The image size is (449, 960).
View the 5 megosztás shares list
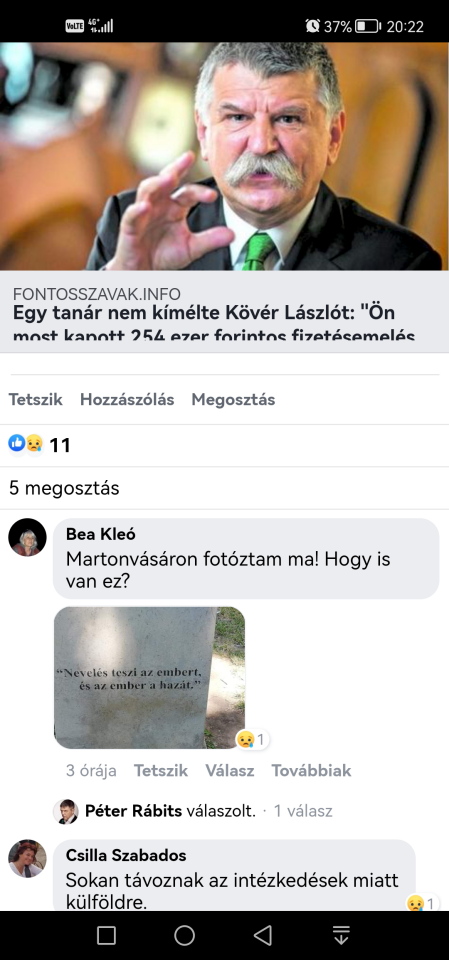pos(64,488)
